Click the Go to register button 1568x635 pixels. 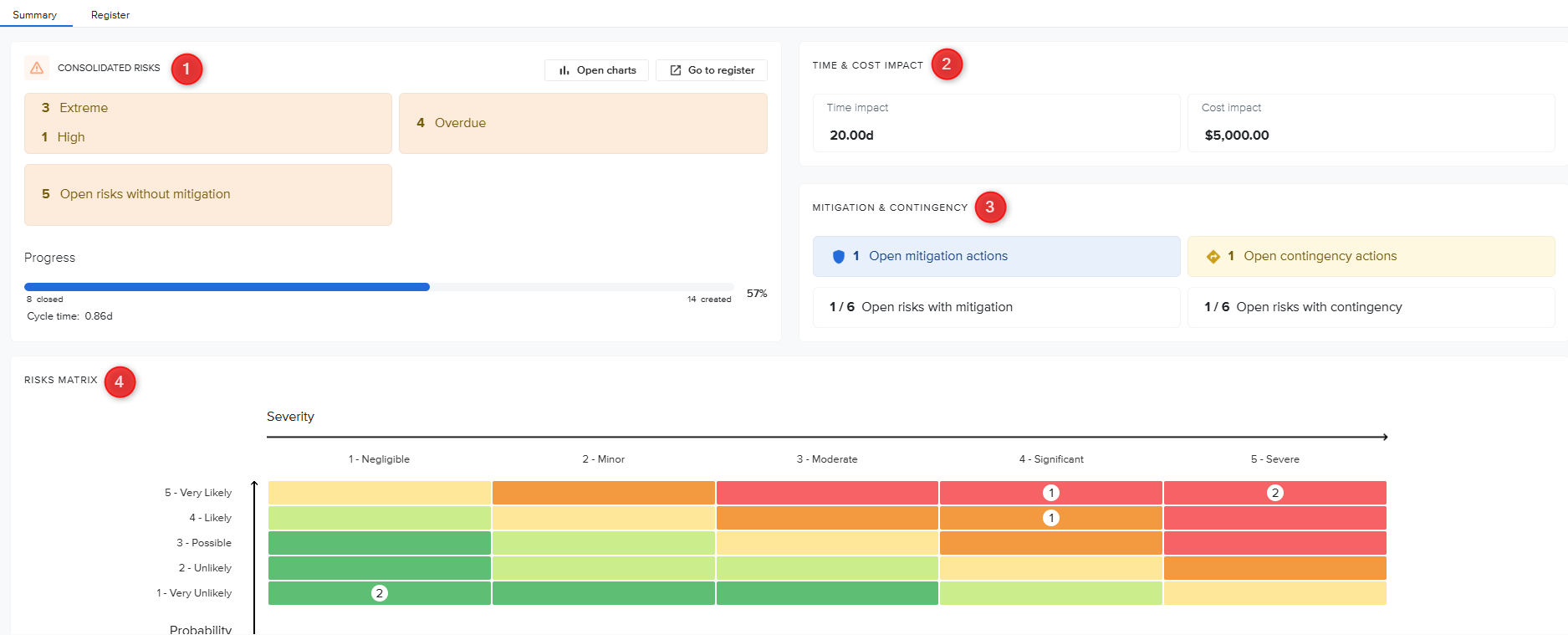(712, 70)
